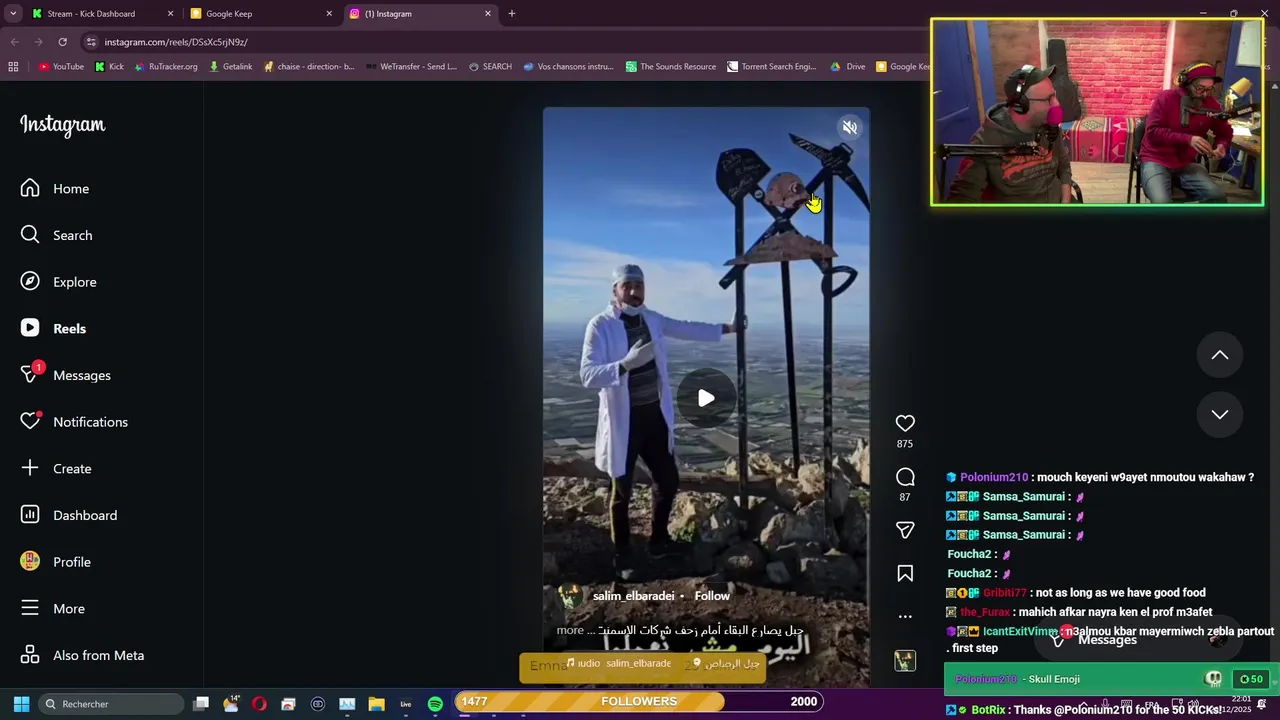Unmute the reel with the speaker icon

[x=849, y=128]
